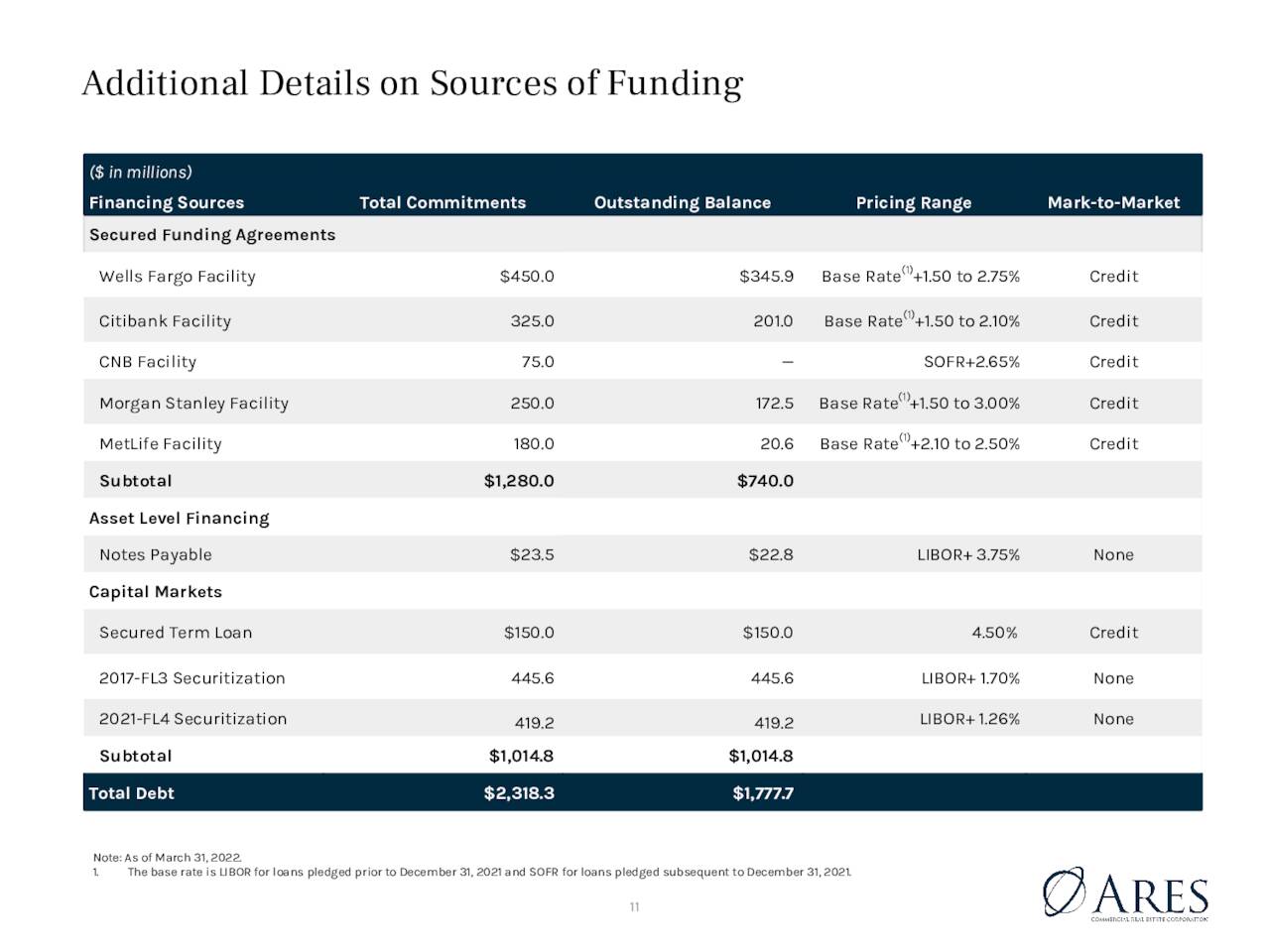Select the Notes Payable row label

[x=156, y=555]
